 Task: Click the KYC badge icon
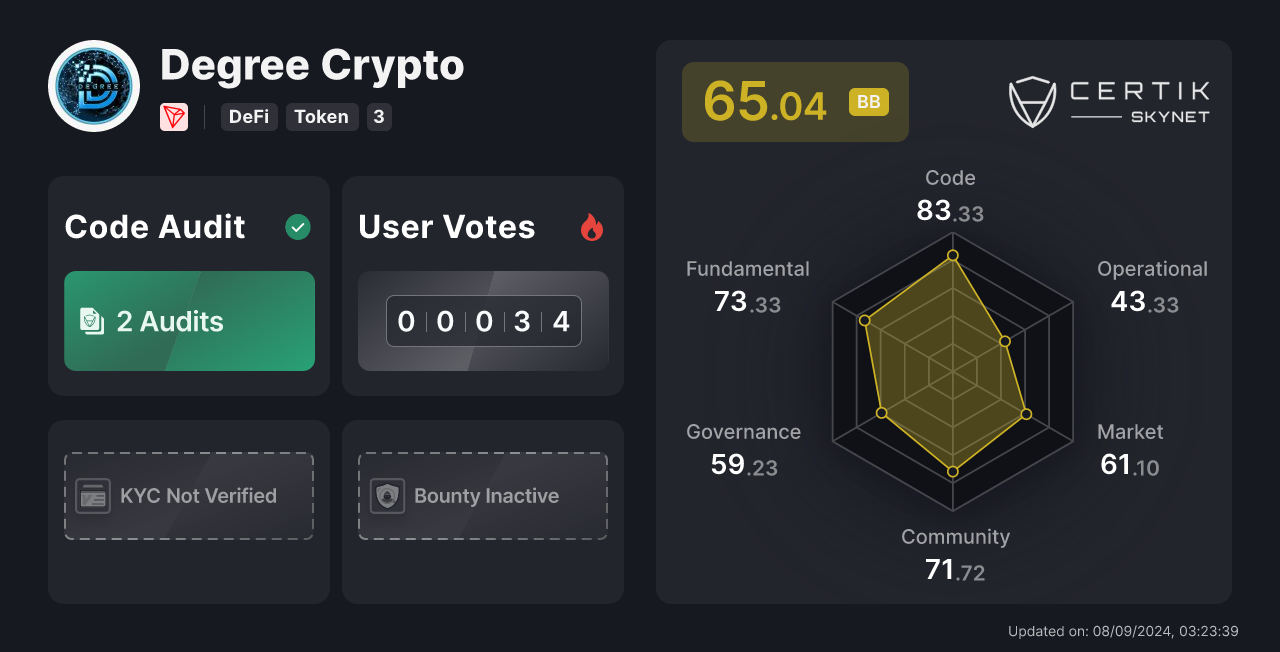(93, 495)
